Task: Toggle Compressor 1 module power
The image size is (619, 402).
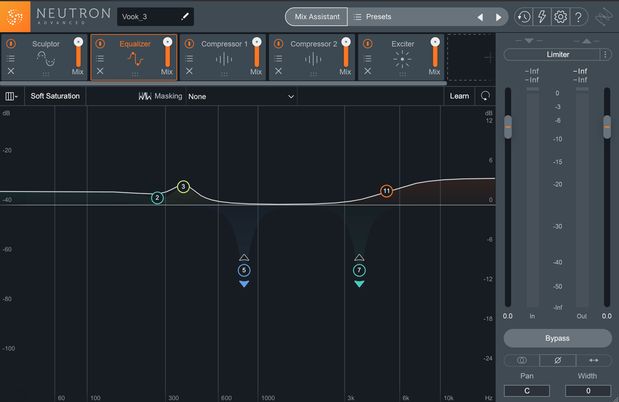Action: click(x=189, y=43)
